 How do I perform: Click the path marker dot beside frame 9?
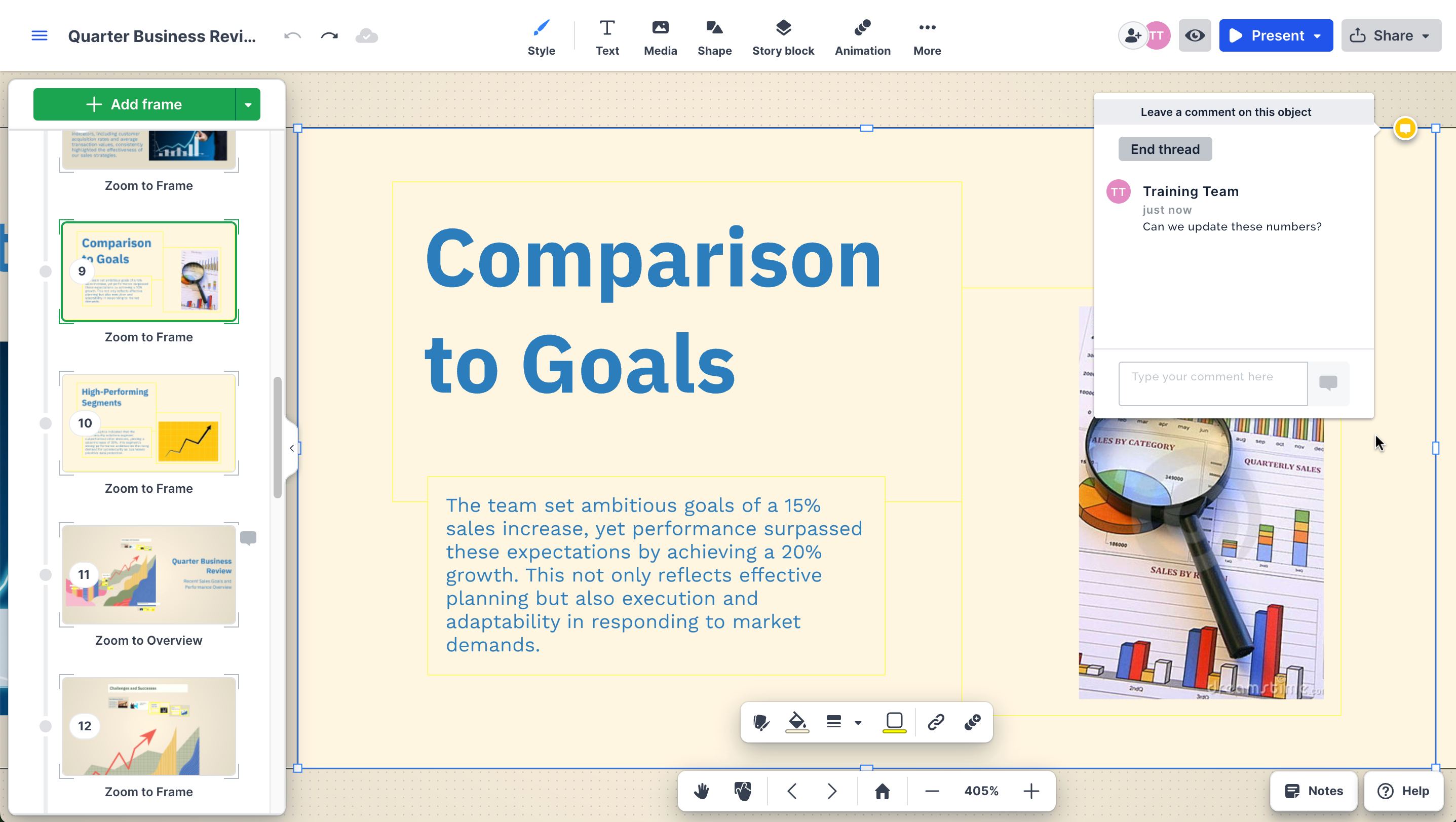pyautogui.click(x=46, y=271)
